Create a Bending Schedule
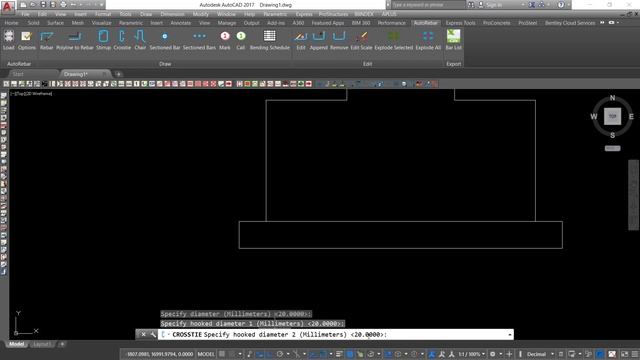 pyautogui.click(x=270, y=40)
